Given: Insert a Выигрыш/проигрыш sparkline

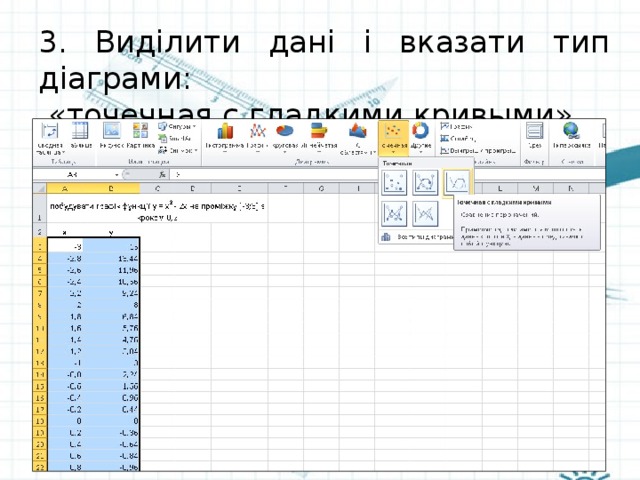Looking at the screenshot, I should (478, 151).
